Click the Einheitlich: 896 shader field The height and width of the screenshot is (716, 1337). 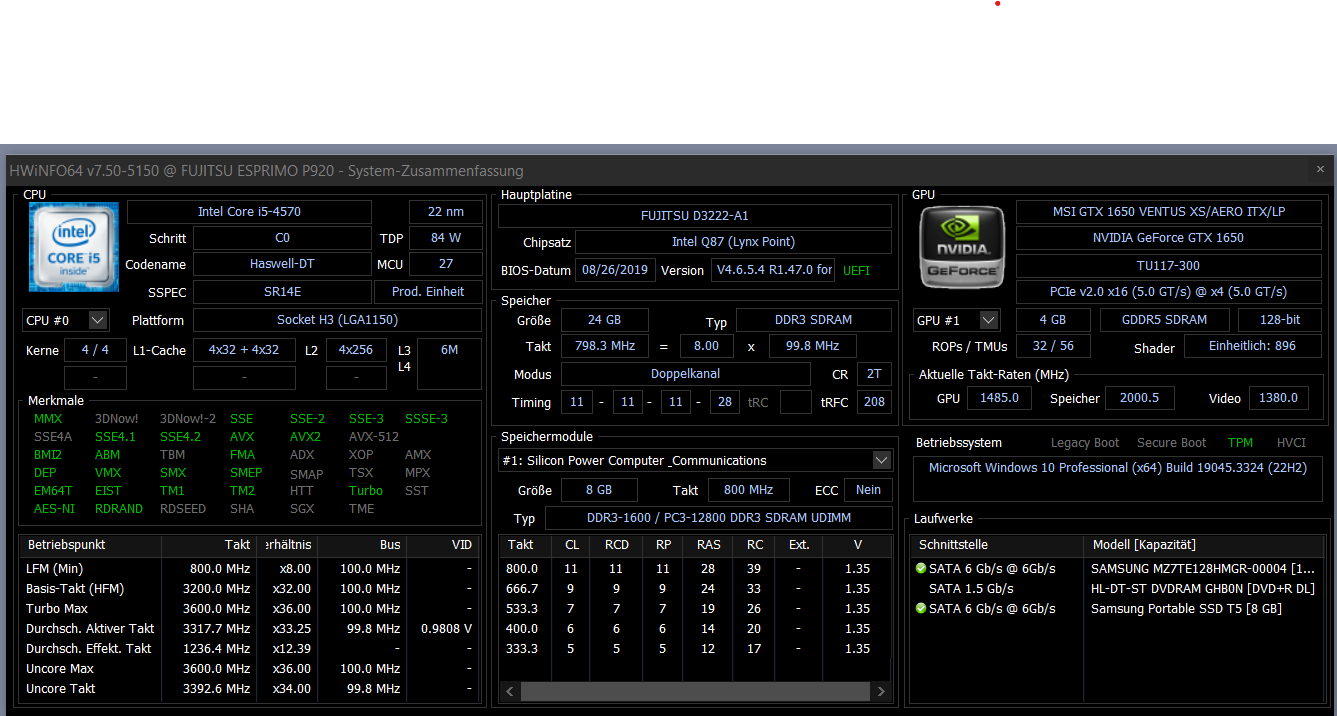[x=1252, y=346]
